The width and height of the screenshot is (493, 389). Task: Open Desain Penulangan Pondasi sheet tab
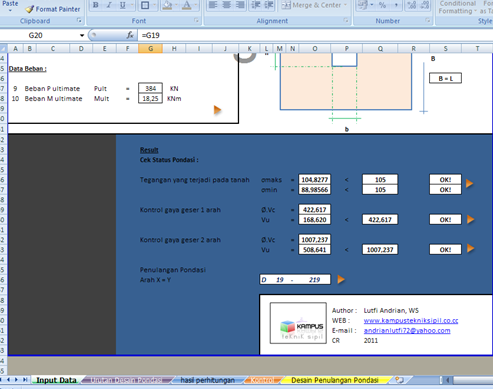pos(335,380)
